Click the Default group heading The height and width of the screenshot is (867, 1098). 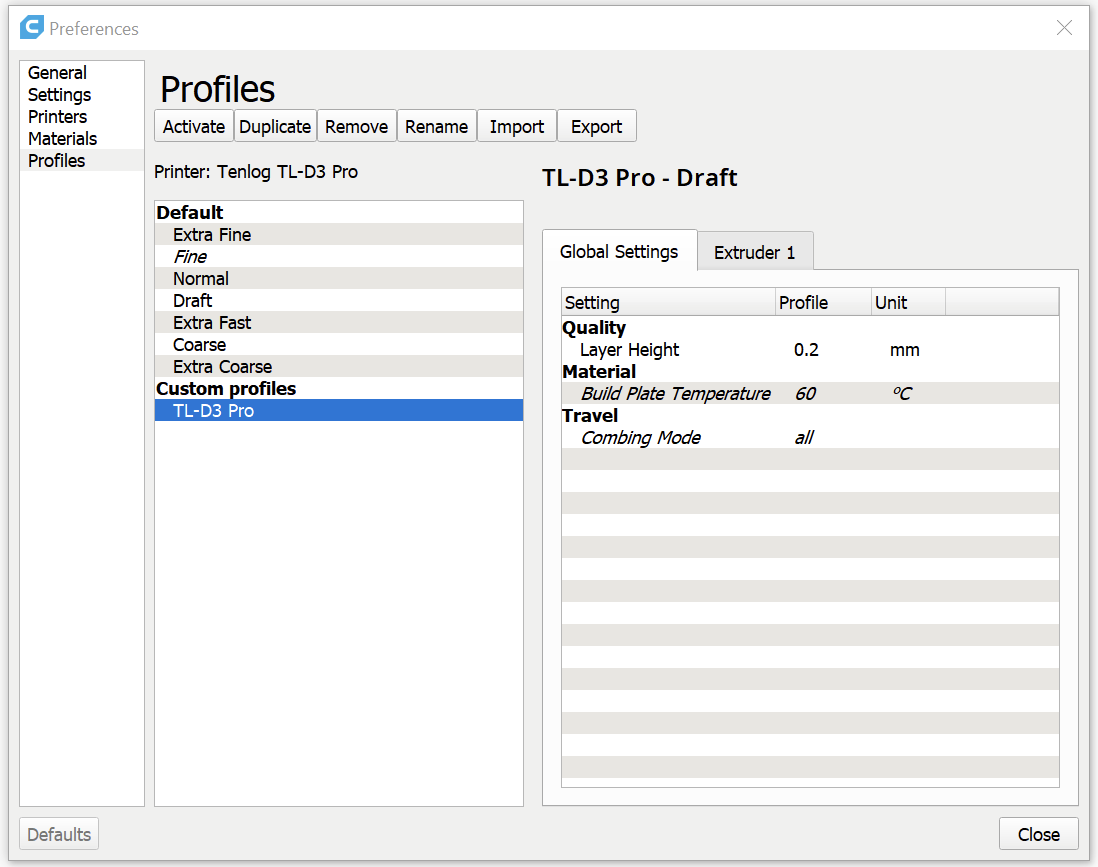tap(190, 212)
